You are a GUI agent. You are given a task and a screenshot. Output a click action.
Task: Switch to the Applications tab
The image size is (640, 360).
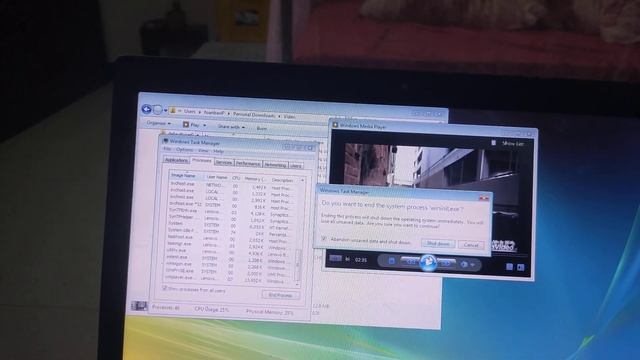click(176, 160)
